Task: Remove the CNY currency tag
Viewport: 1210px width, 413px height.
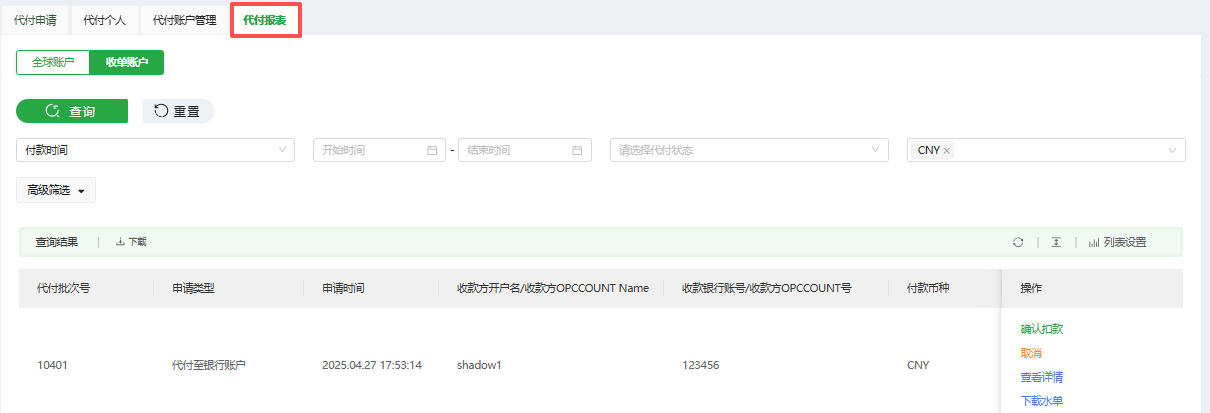Action: 947,150
